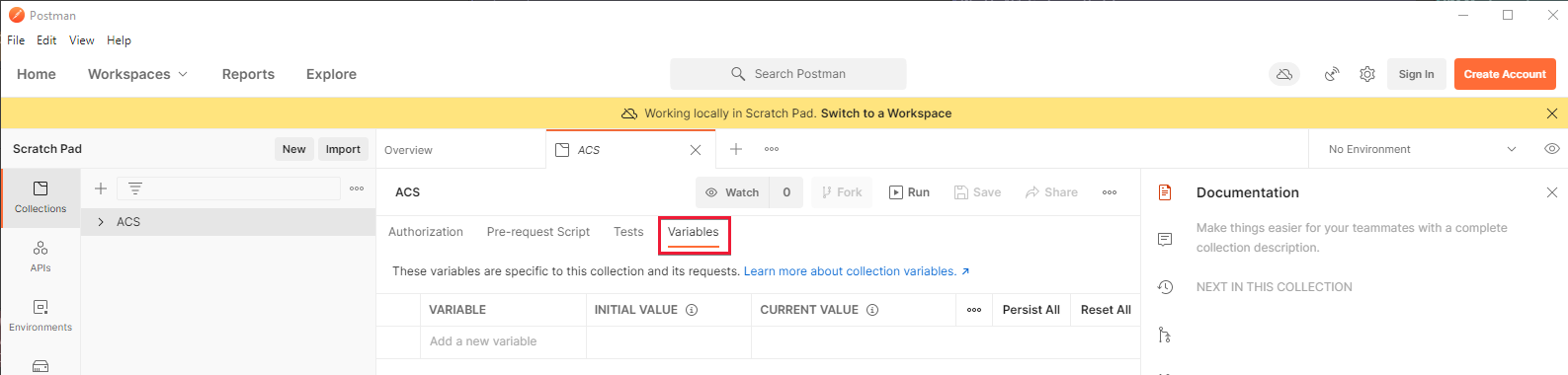
Task: Open the capture requests satellite icon
Action: (1332, 74)
